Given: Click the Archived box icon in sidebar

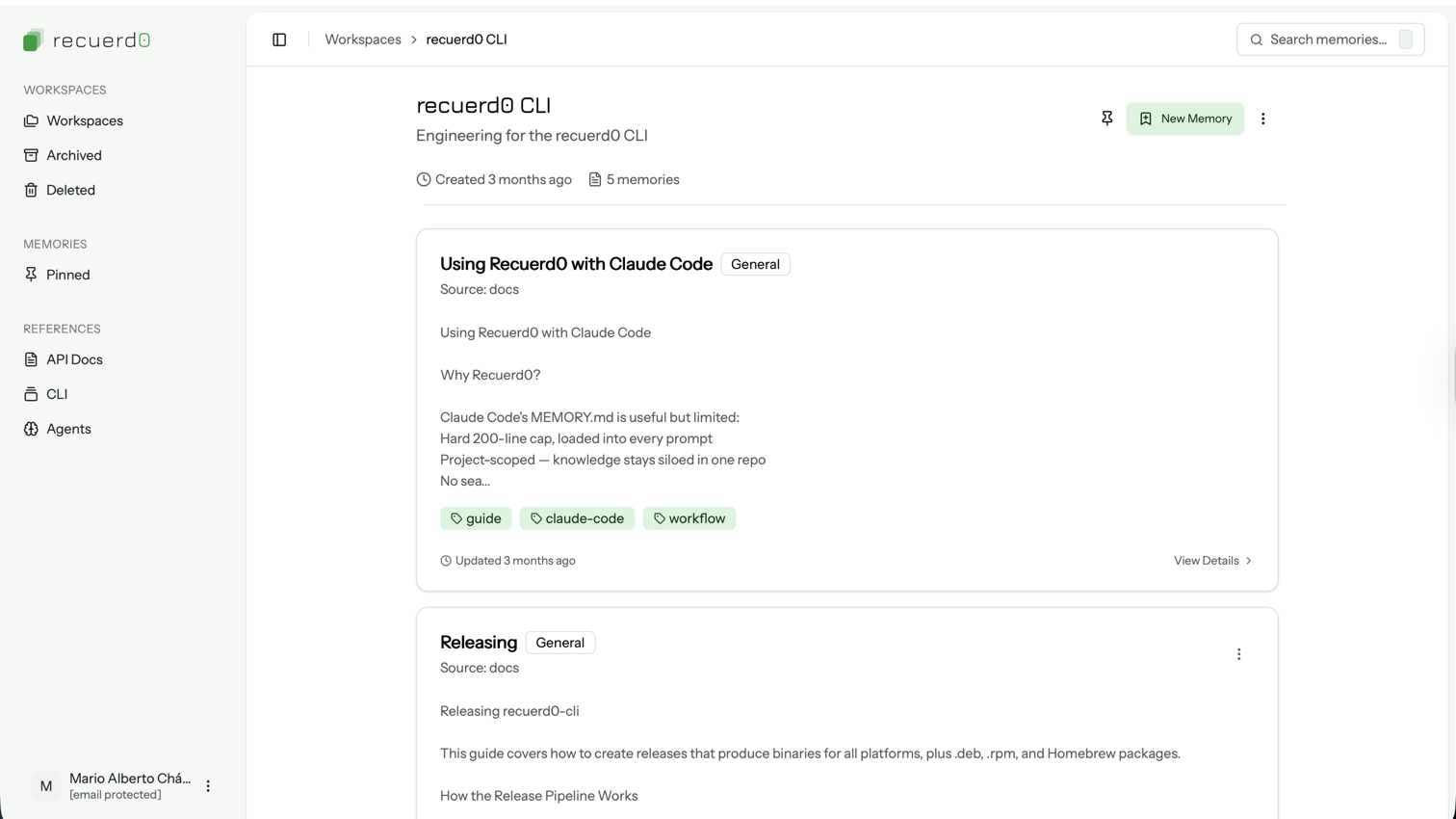Looking at the screenshot, I should click(x=31, y=155).
